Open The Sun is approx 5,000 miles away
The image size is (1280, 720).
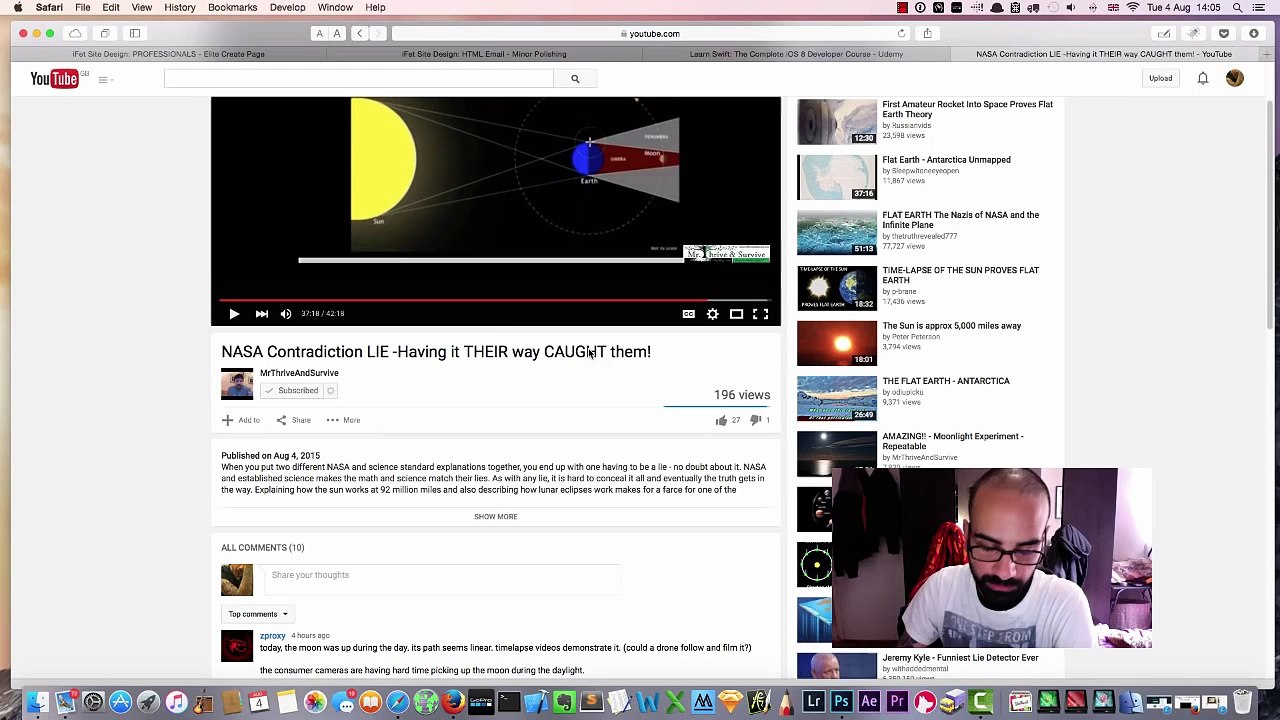(x=951, y=326)
